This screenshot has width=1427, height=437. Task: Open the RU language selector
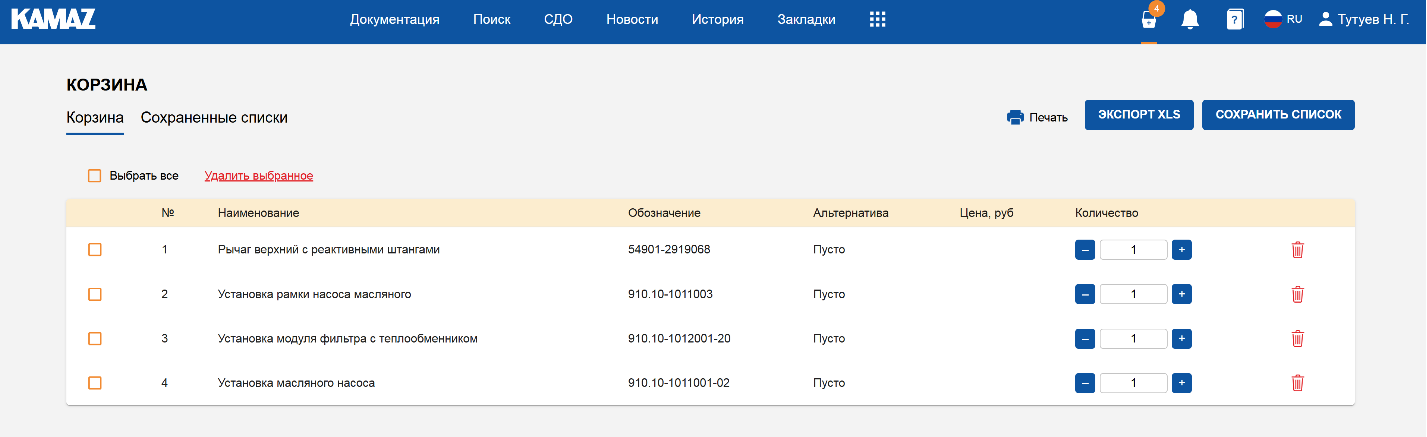coord(1283,19)
